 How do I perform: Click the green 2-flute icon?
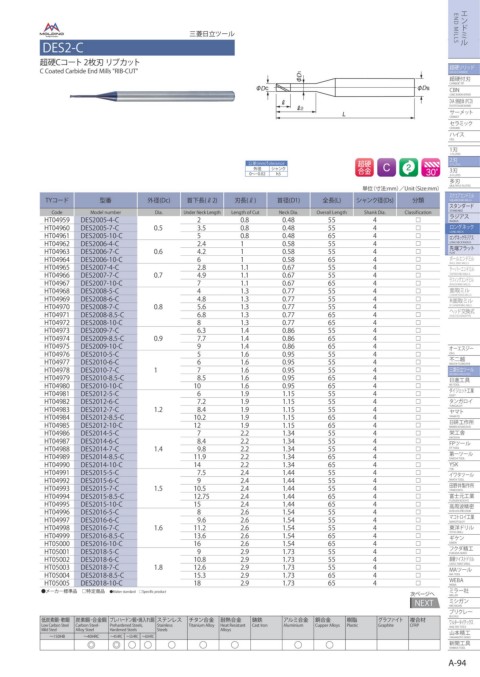(408, 167)
